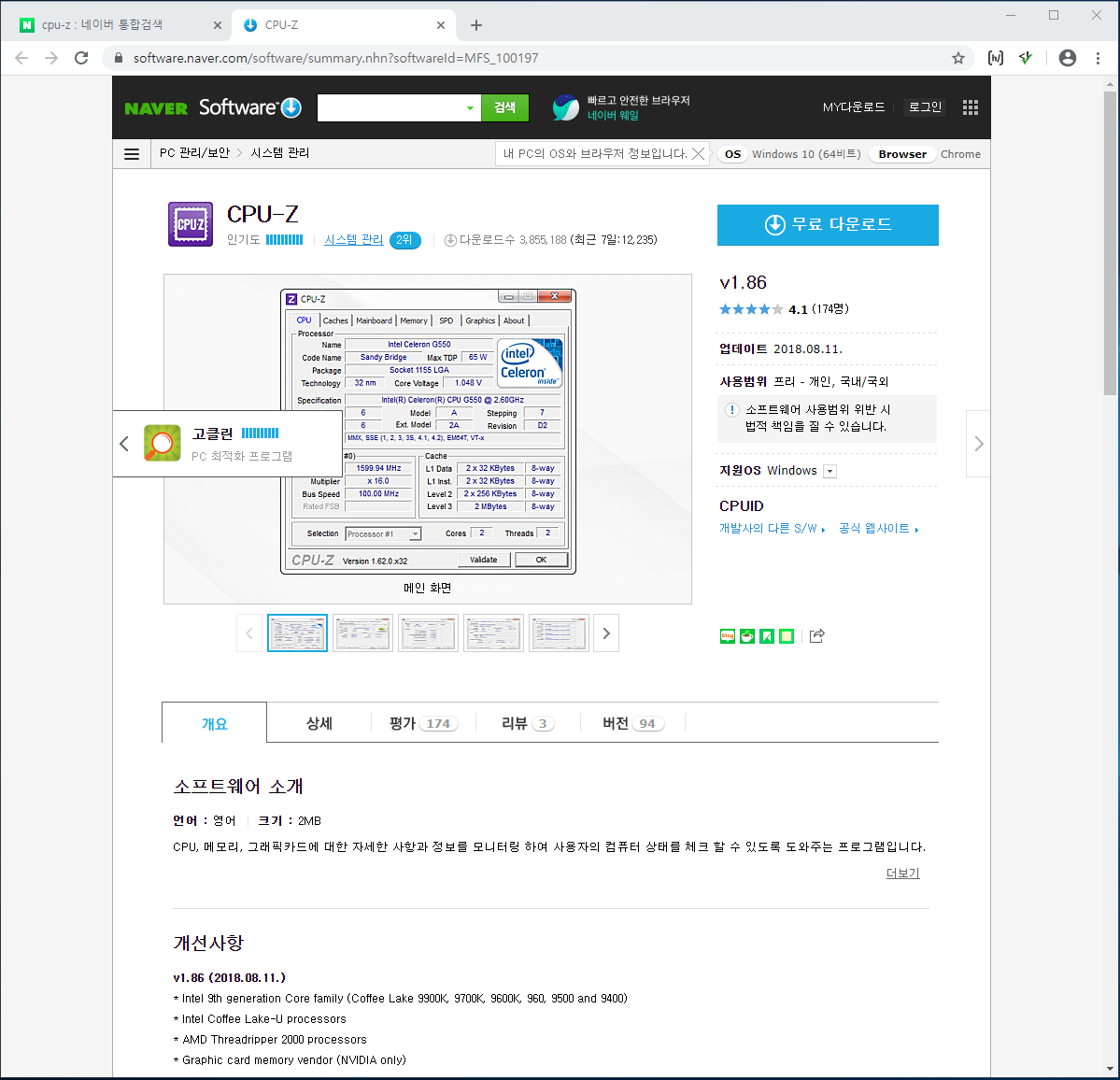Screen dimensions: 1120x1080
Task: Open the 시스템 관리 category link
Action: click(354, 240)
